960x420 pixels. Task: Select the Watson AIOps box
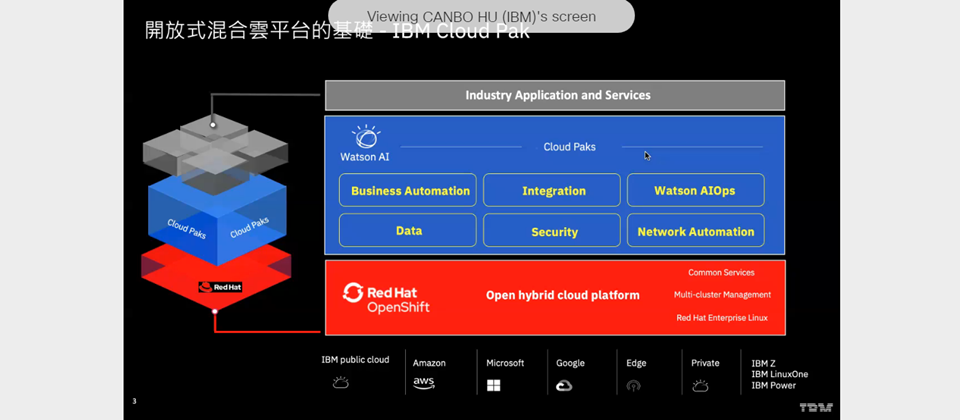click(696, 190)
